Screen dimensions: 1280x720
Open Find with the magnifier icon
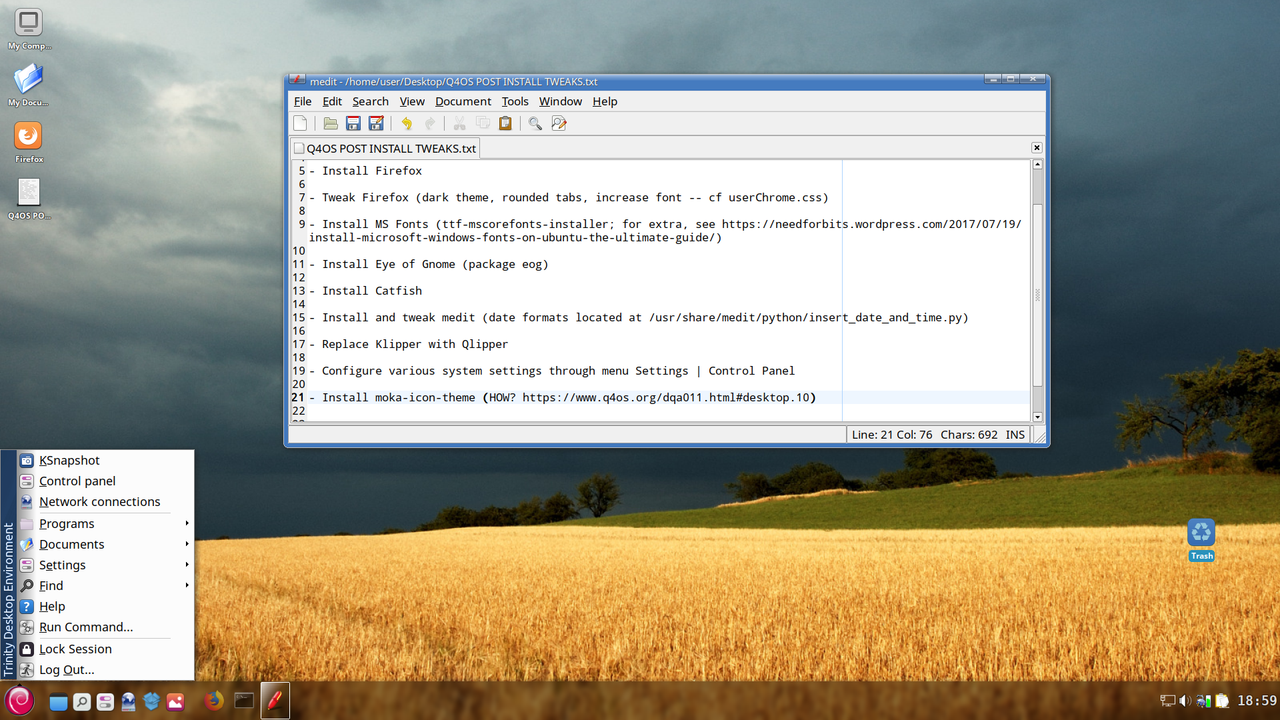[535, 123]
